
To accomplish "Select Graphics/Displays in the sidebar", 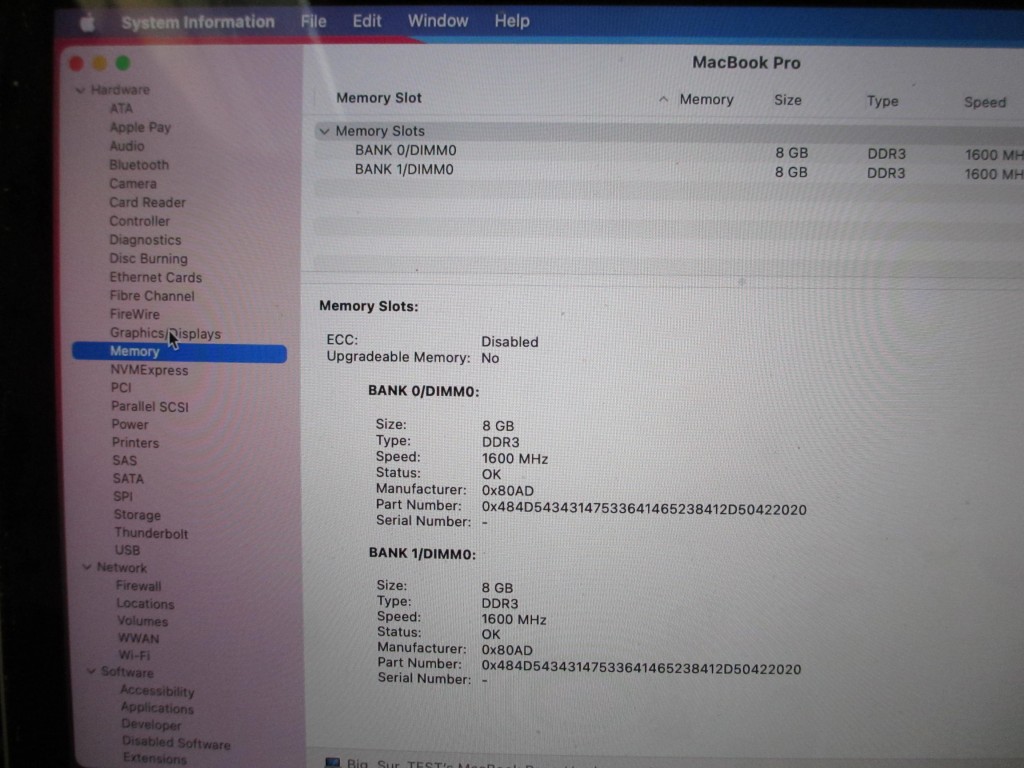I will [x=165, y=333].
